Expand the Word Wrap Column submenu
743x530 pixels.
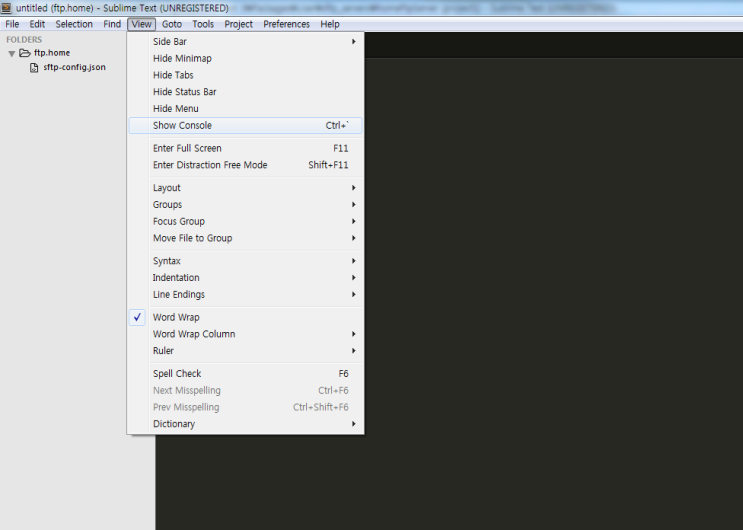pos(245,334)
